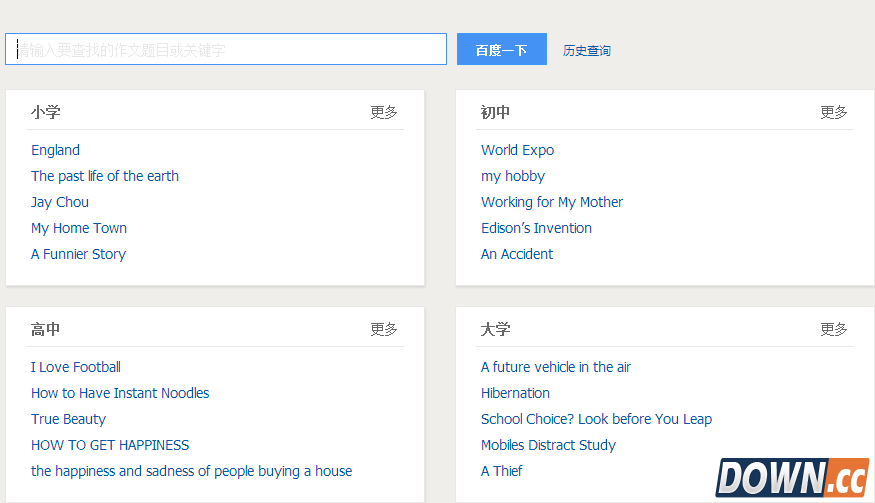Open Edison's Invention essay link

coord(536,228)
